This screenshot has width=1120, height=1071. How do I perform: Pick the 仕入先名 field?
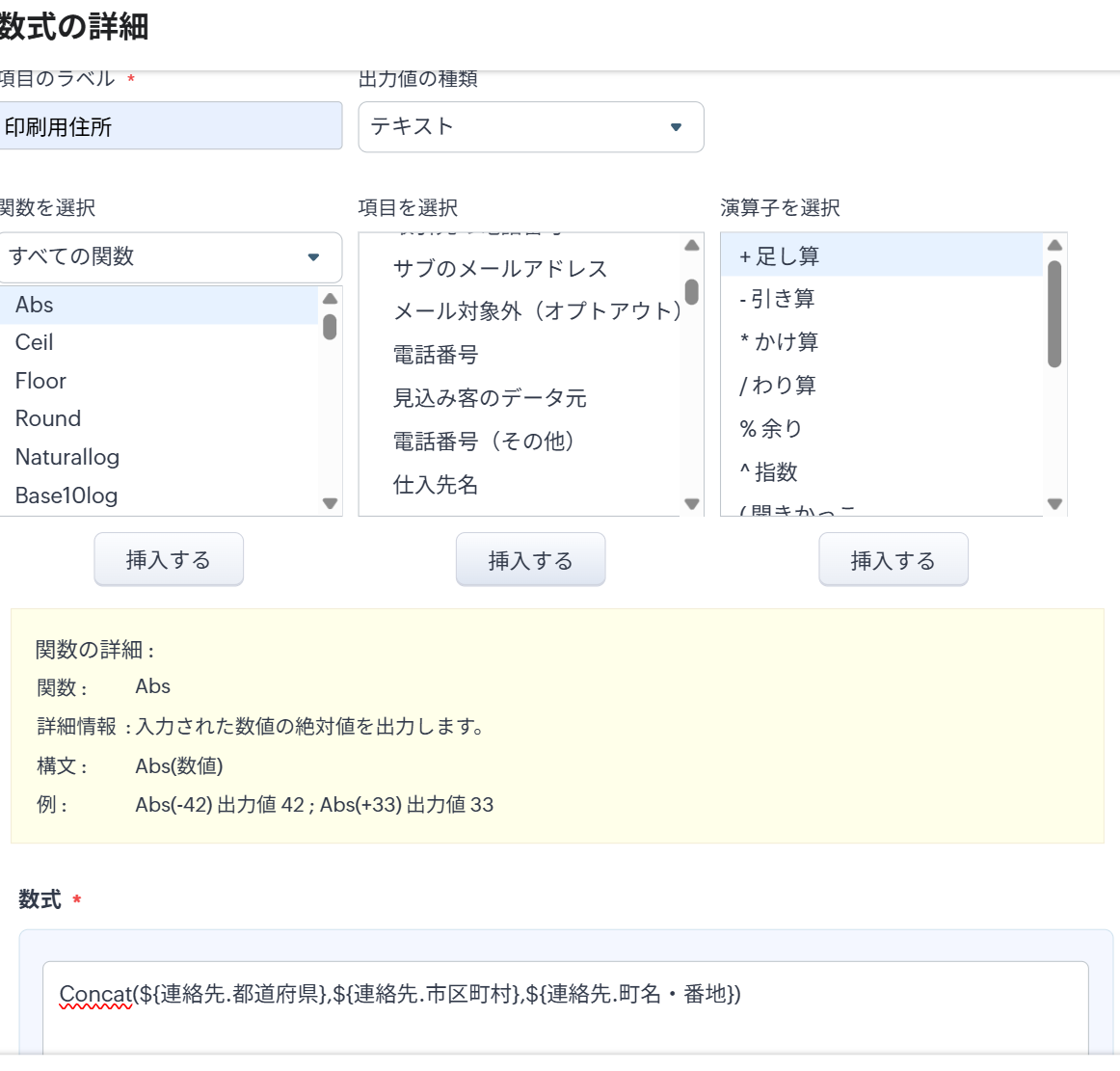(436, 485)
